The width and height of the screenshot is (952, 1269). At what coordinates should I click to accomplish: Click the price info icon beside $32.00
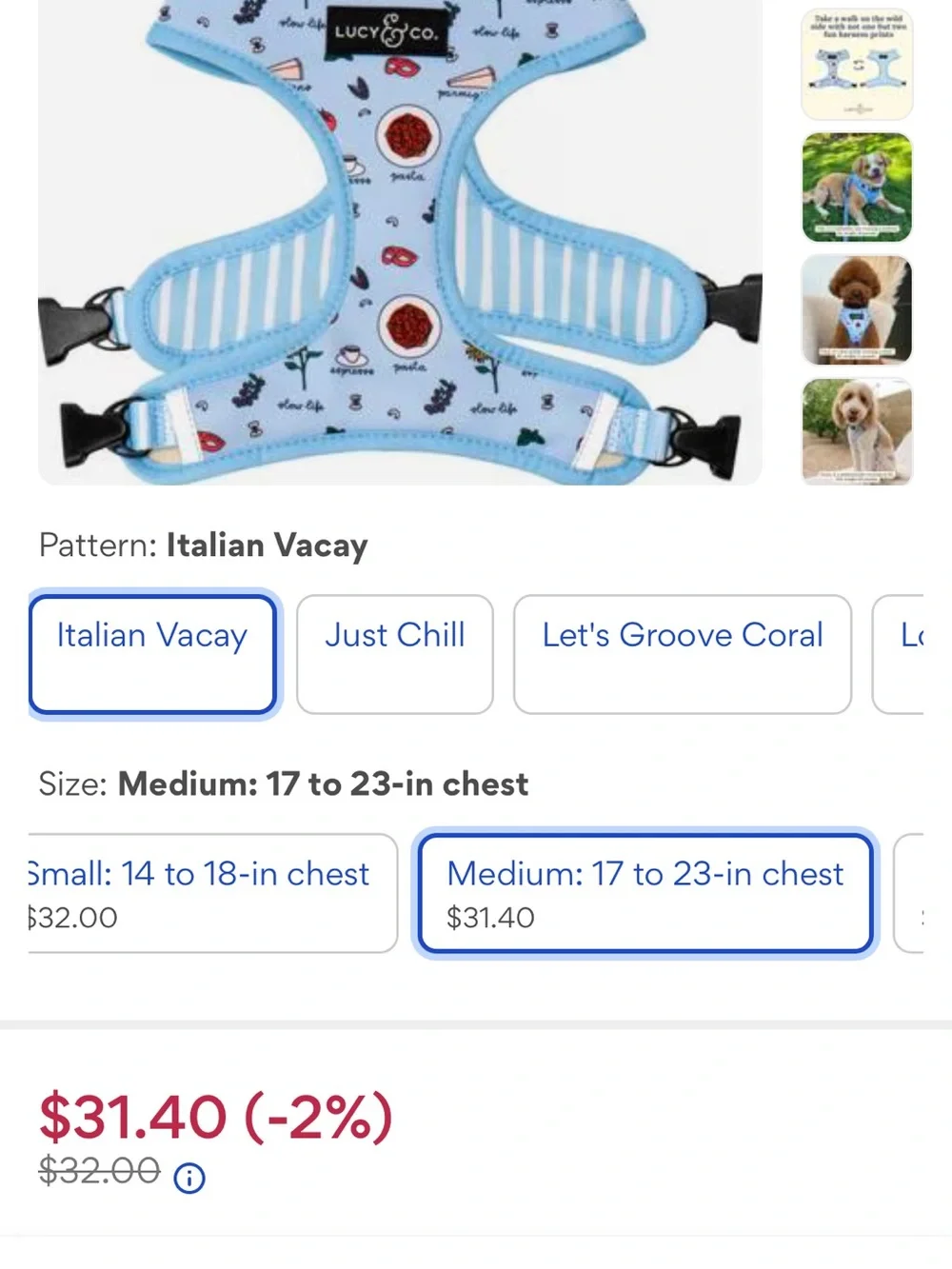coord(189,1179)
